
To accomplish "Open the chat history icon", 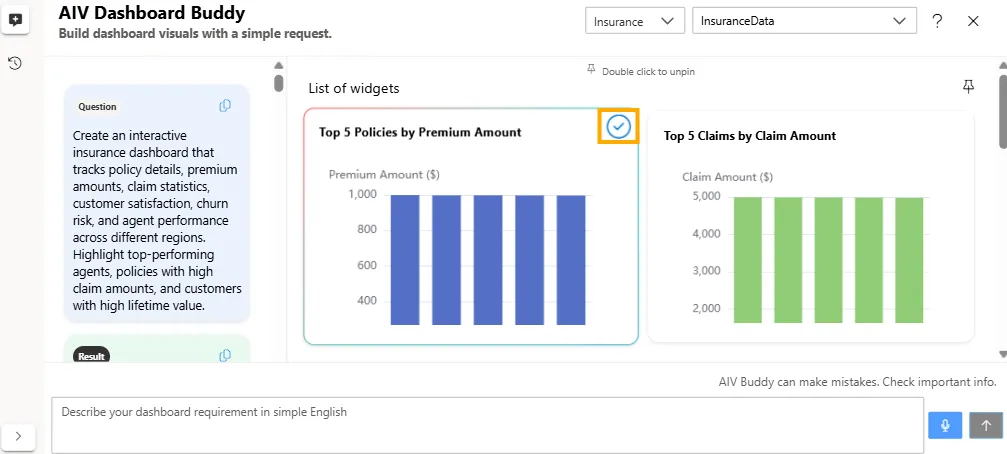I will click(15, 64).
